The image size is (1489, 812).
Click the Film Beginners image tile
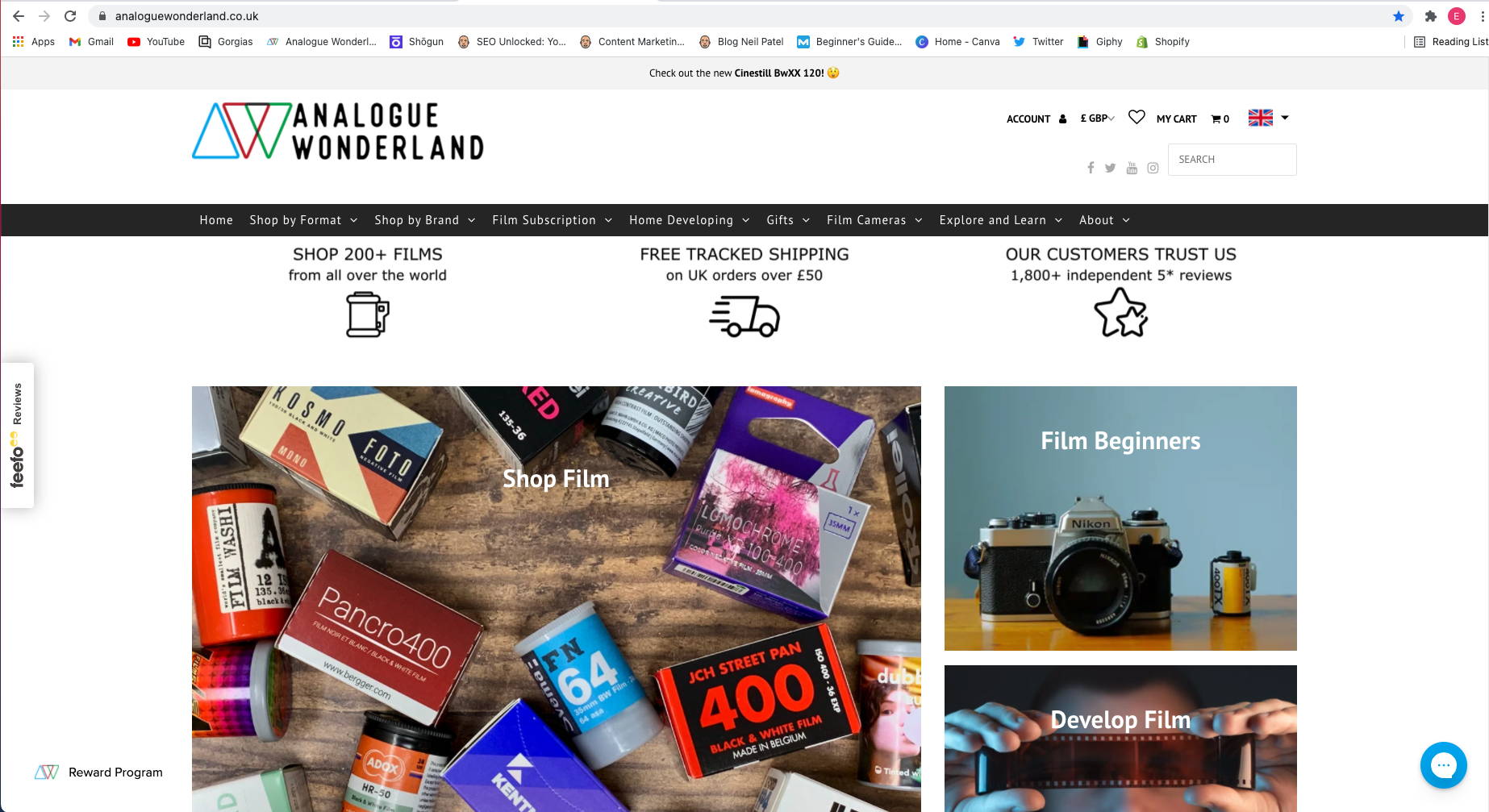(x=1120, y=518)
